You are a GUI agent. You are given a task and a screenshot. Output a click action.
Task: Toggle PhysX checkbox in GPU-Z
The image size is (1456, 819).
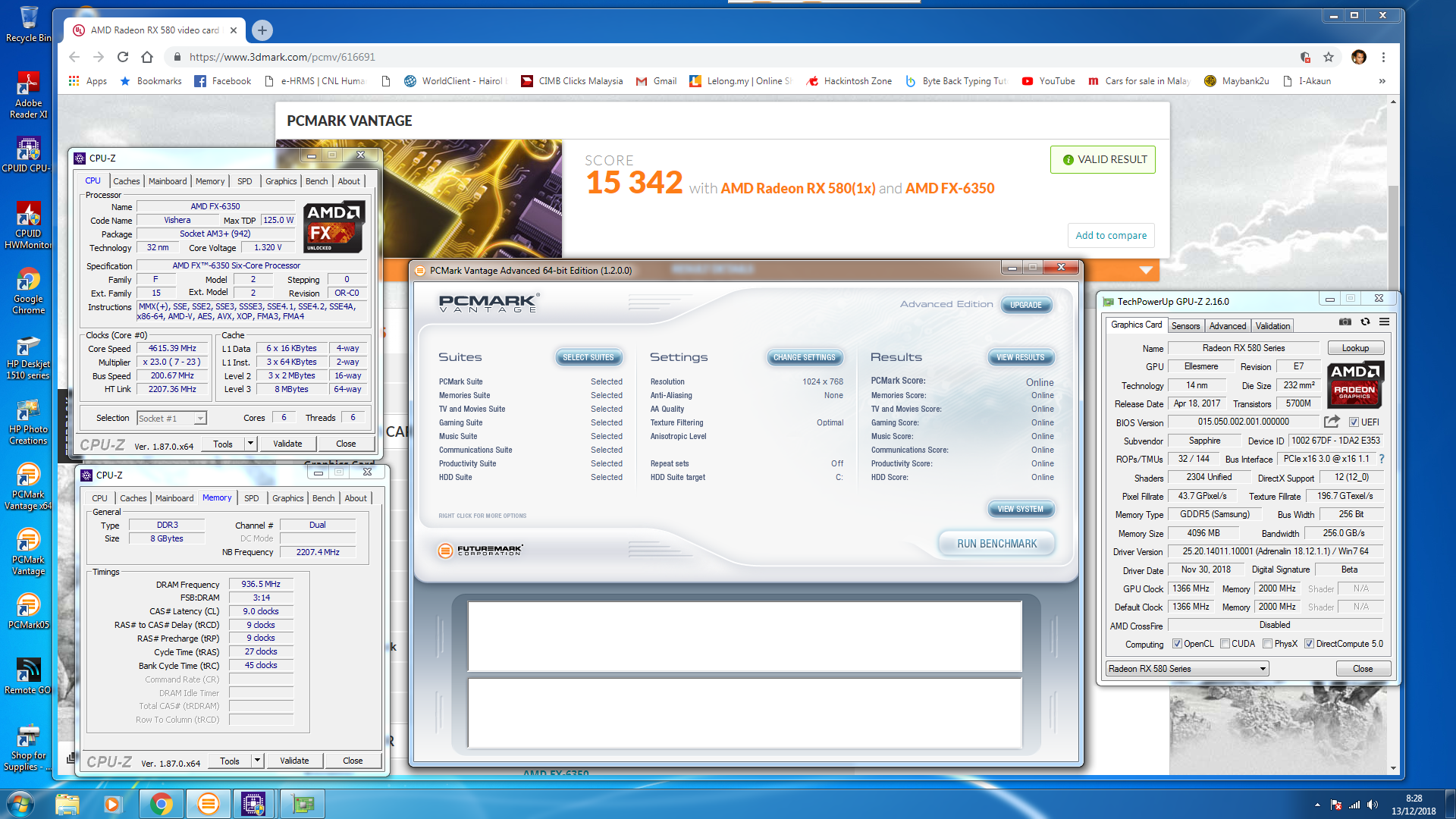(1267, 644)
